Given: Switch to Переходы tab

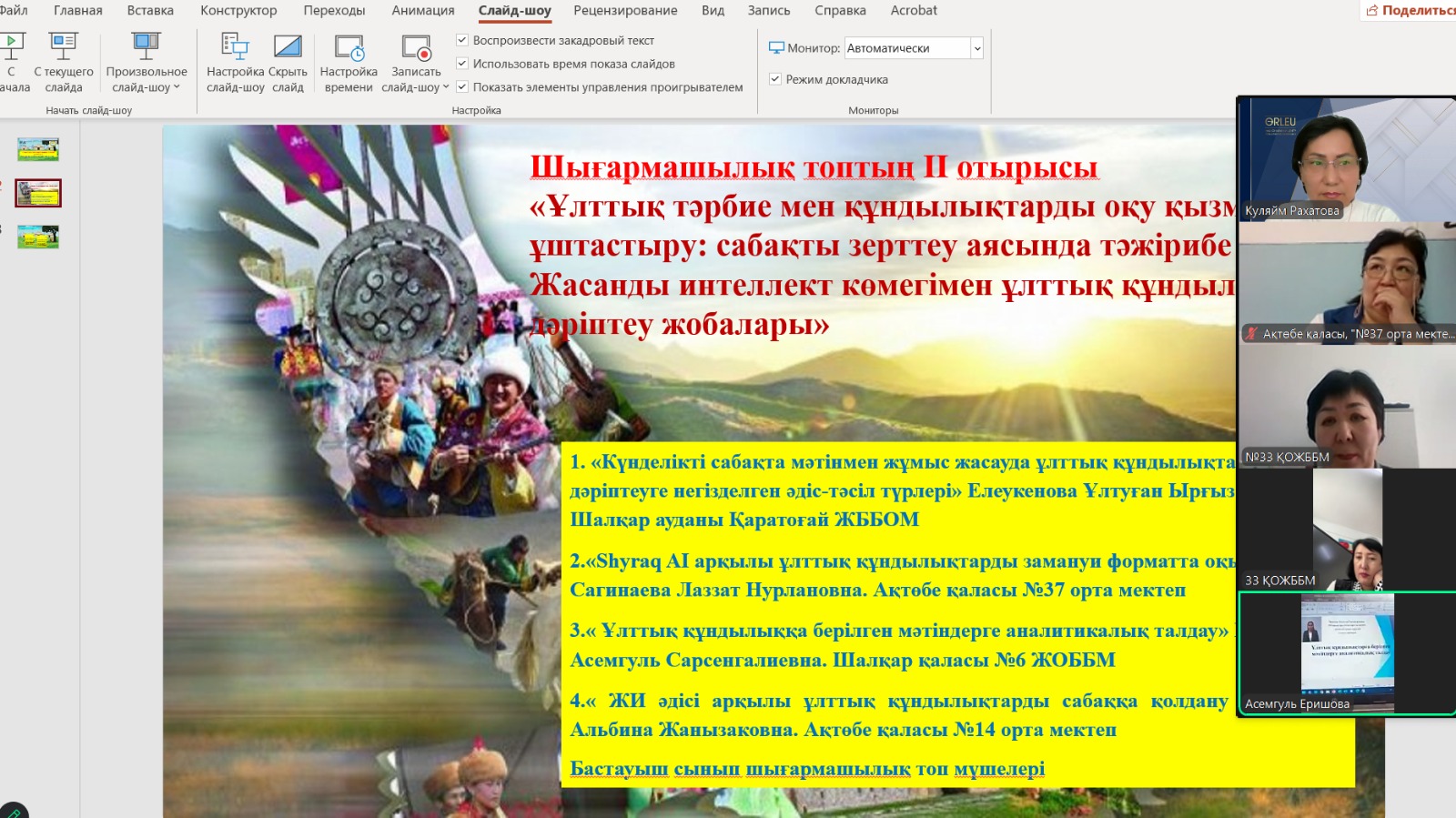Looking at the screenshot, I should [x=334, y=11].
